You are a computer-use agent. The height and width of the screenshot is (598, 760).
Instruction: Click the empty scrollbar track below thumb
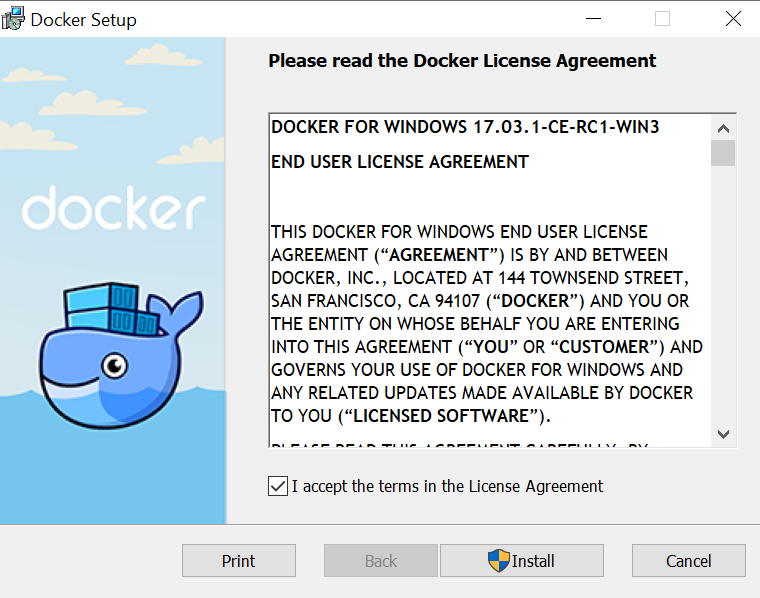723,294
